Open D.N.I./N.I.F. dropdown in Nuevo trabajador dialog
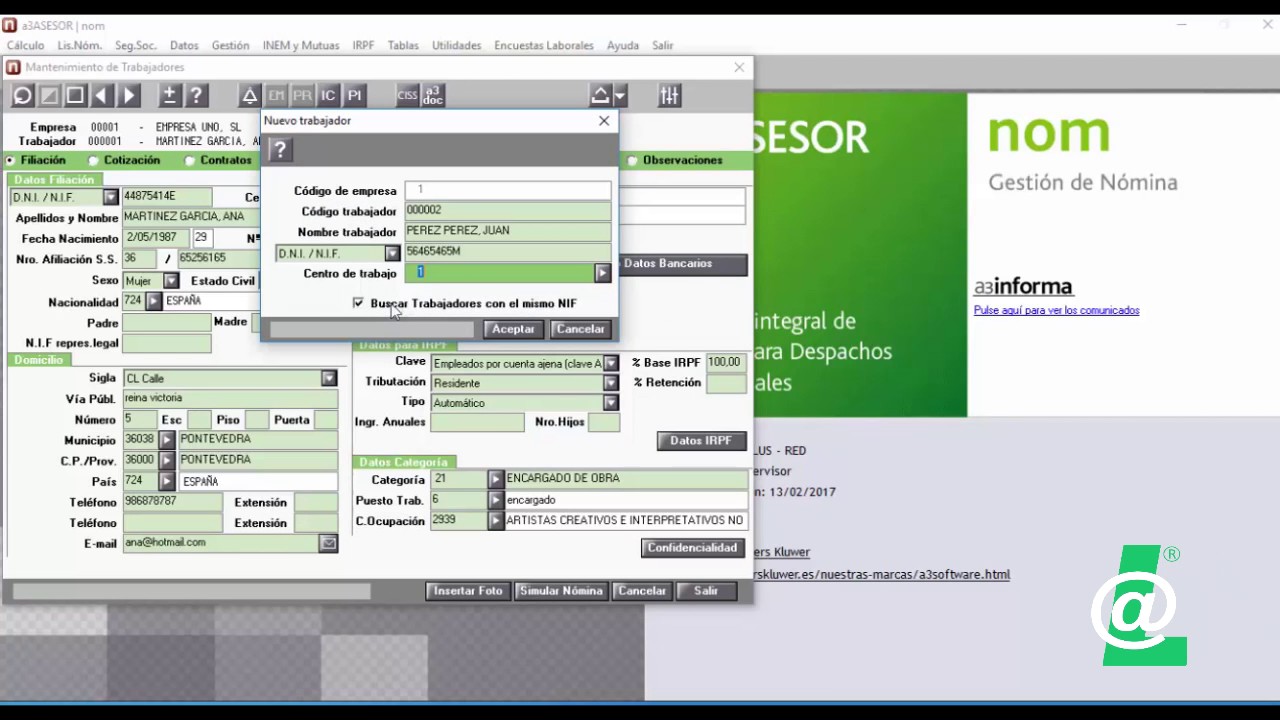 coord(392,254)
